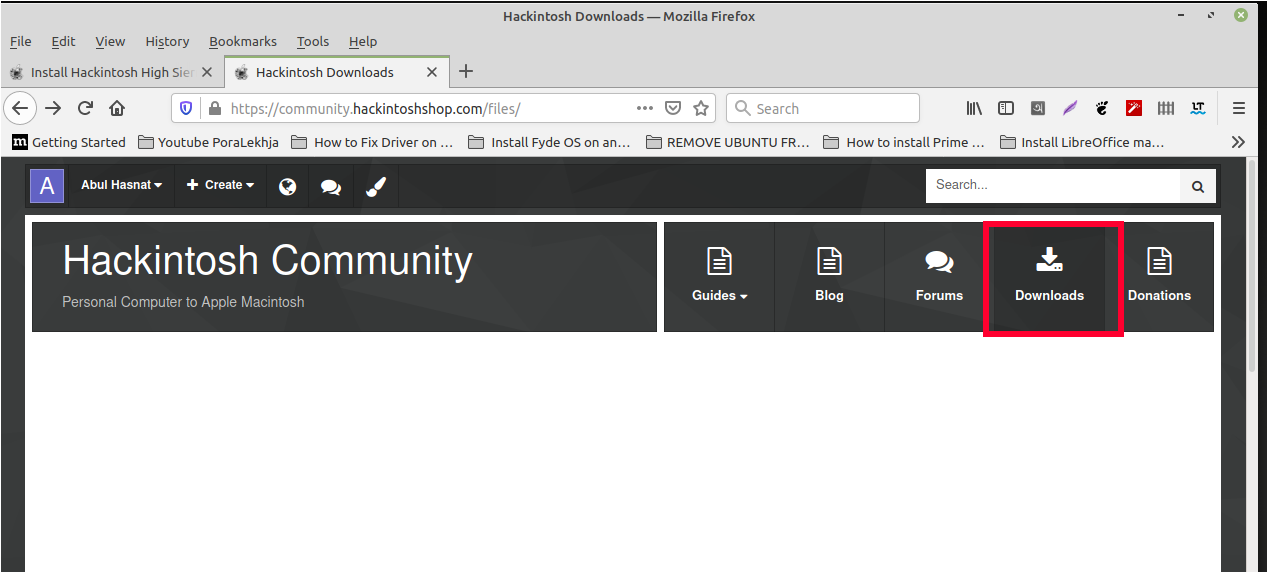The height and width of the screenshot is (572, 1267).
Task: Open Install LibreOffice bookmark folder
Action: [1082, 142]
